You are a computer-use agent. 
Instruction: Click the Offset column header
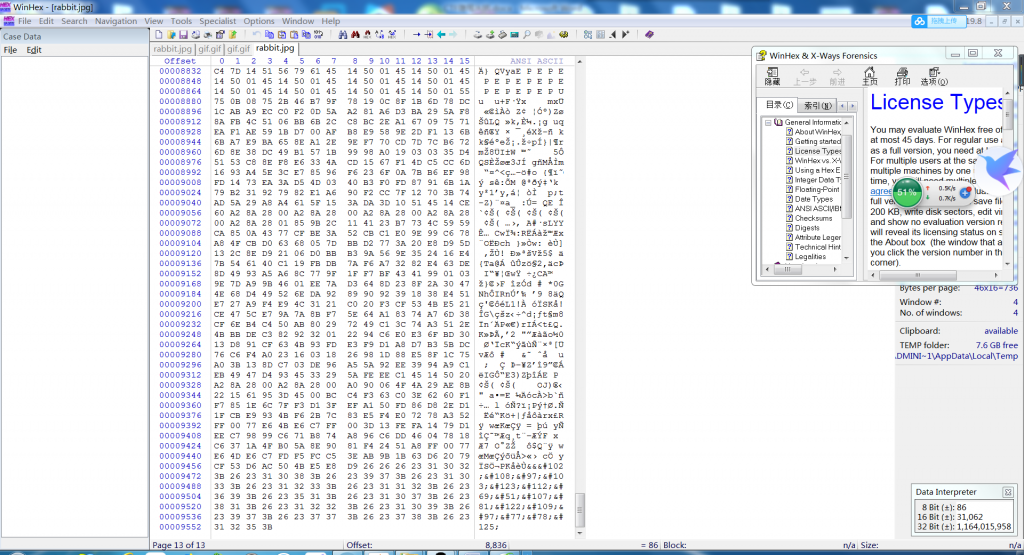(180, 61)
